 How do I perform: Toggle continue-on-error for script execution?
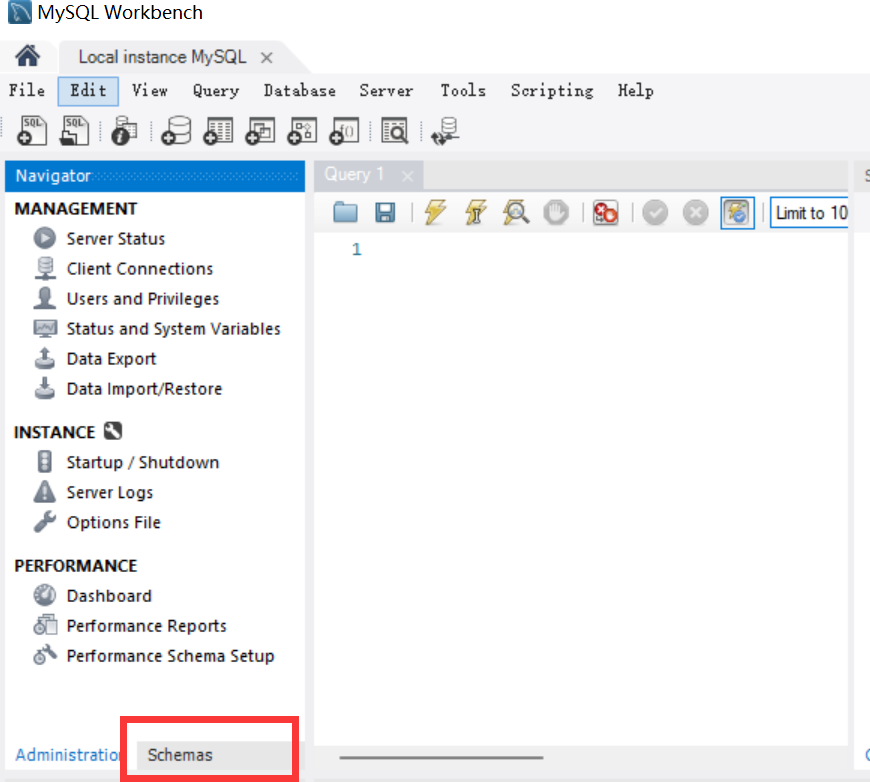pyautogui.click(x=605, y=213)
